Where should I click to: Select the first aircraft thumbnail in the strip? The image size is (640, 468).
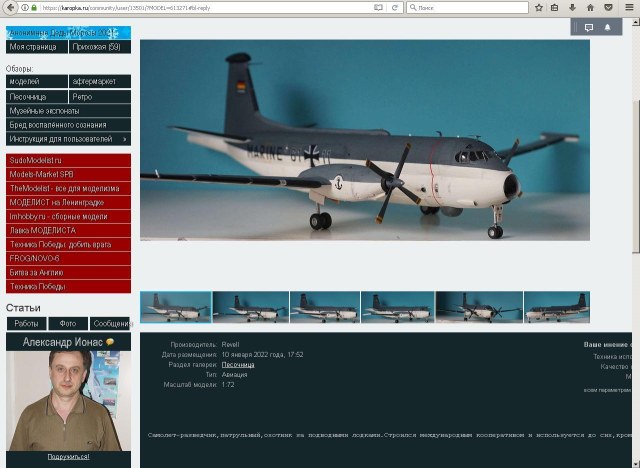point(176,307)
